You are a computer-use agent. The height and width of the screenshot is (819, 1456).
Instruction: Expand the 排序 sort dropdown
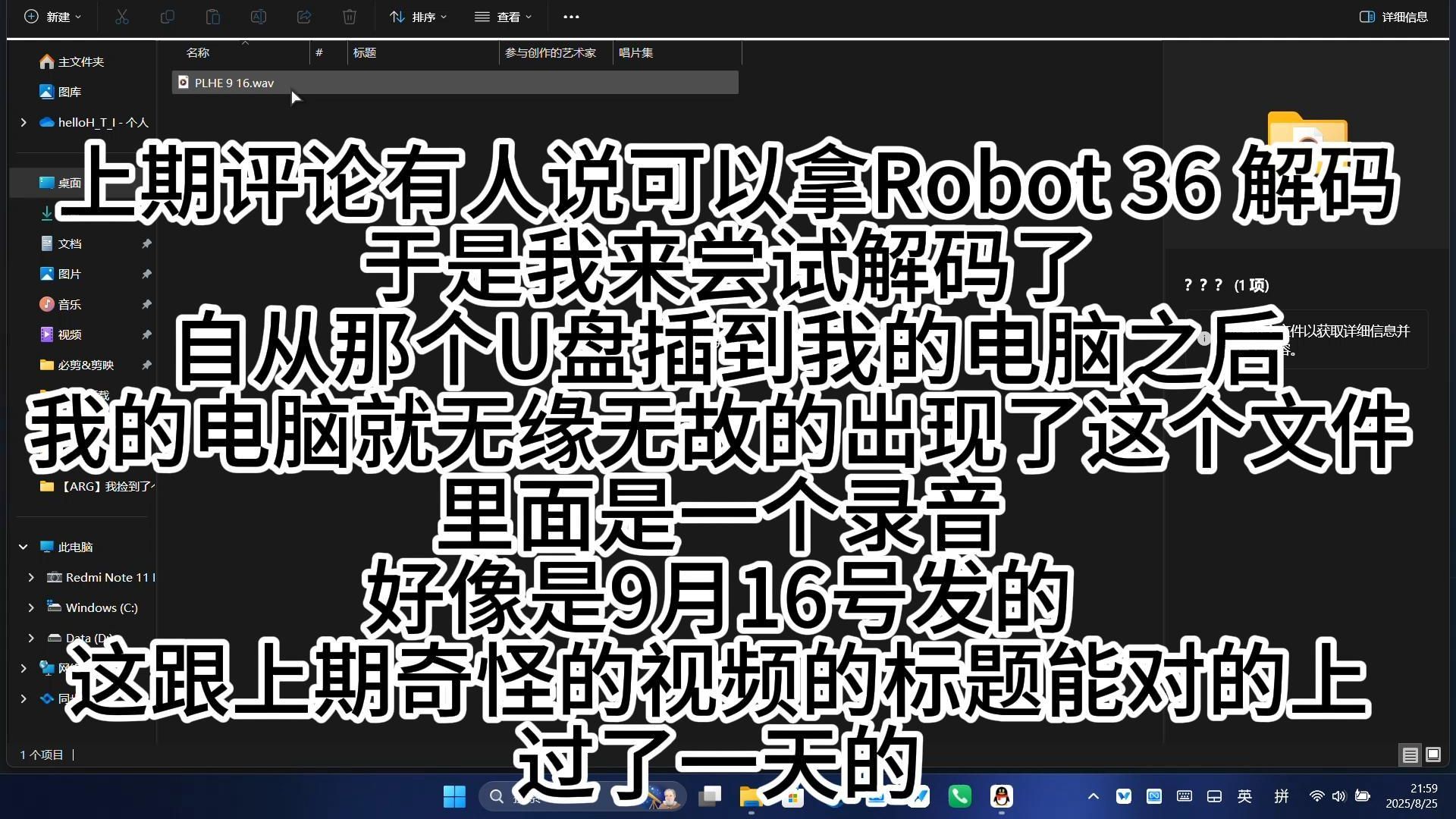417,17
